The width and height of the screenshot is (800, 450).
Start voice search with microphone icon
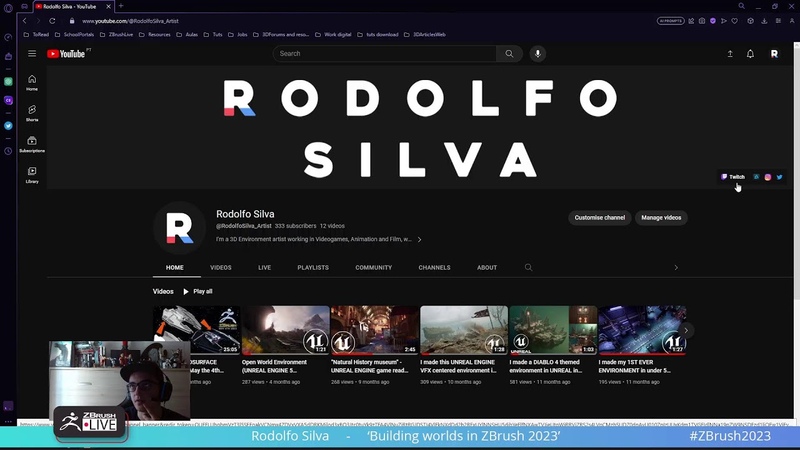[x=538, y=54]
